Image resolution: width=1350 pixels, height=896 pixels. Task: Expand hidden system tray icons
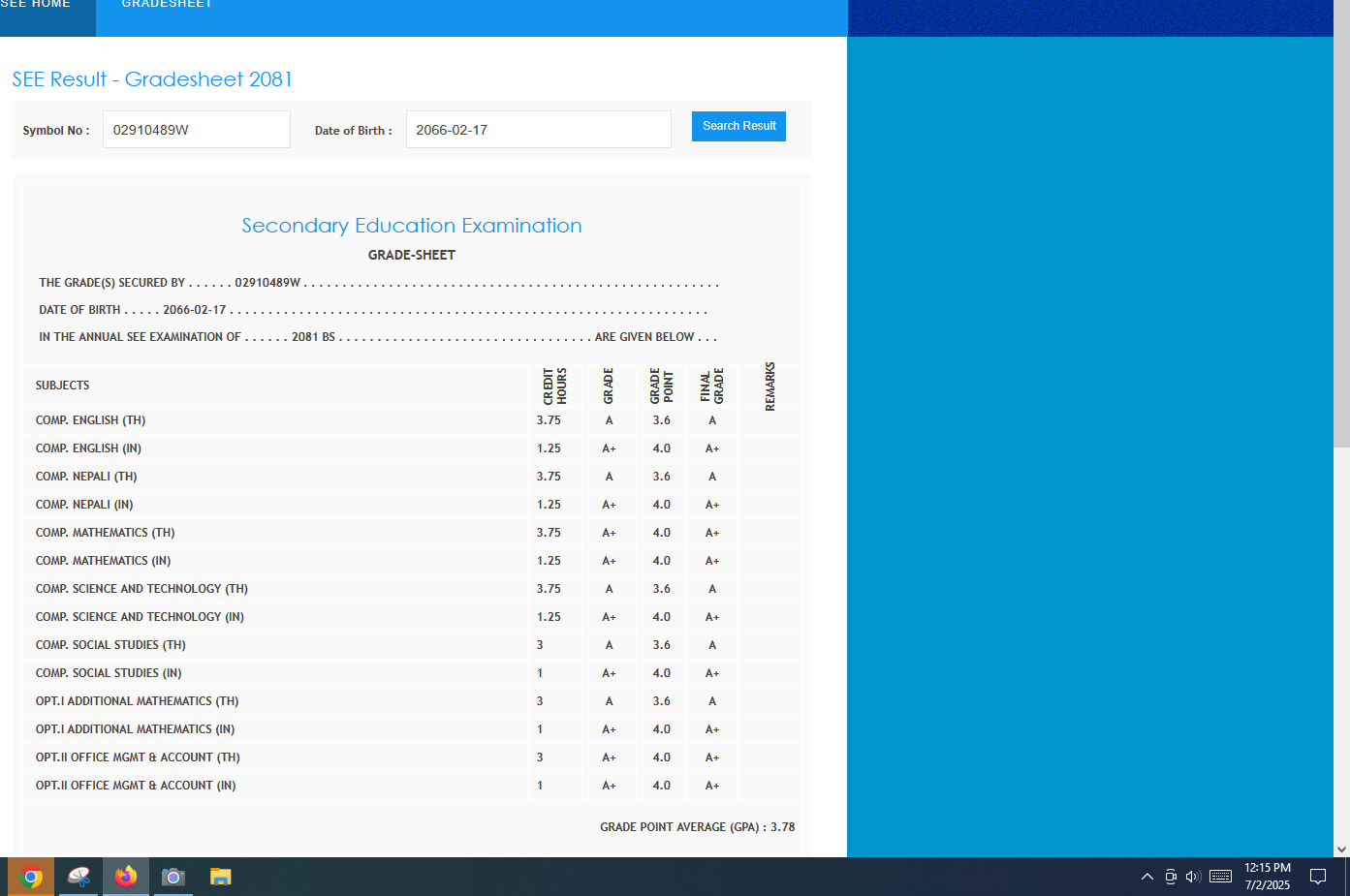click(x=1146, y=877)
